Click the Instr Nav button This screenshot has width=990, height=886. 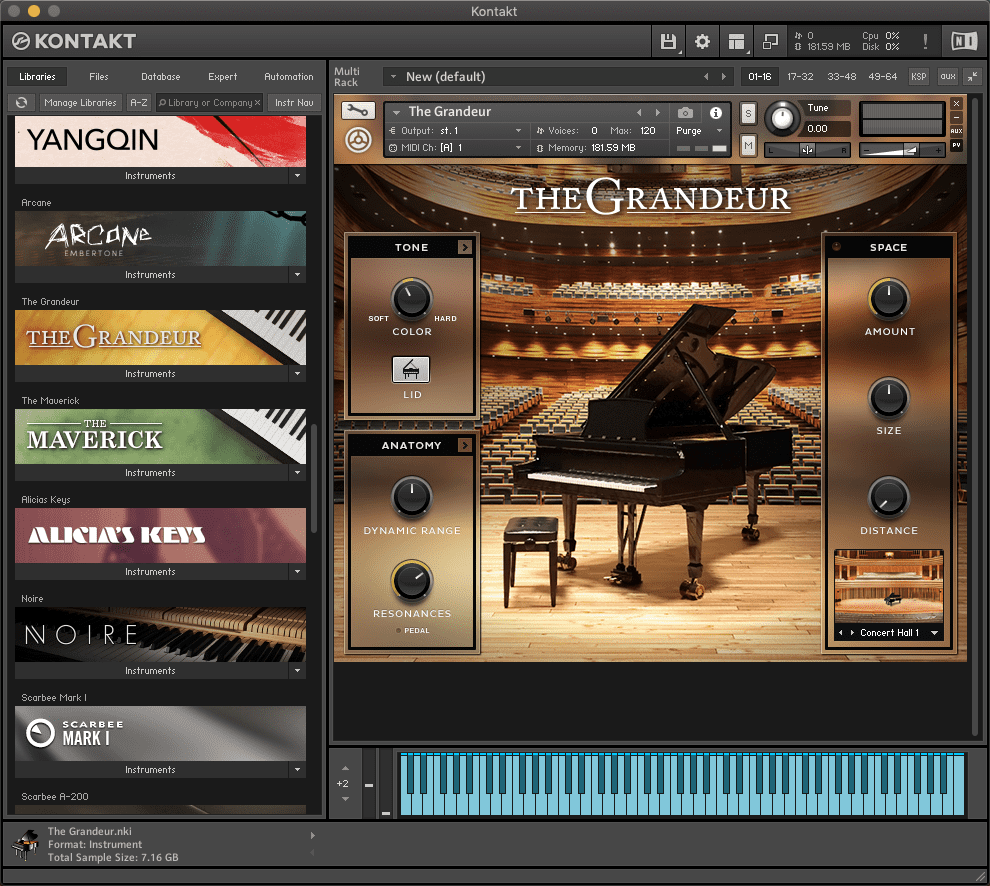coord(294,102)
